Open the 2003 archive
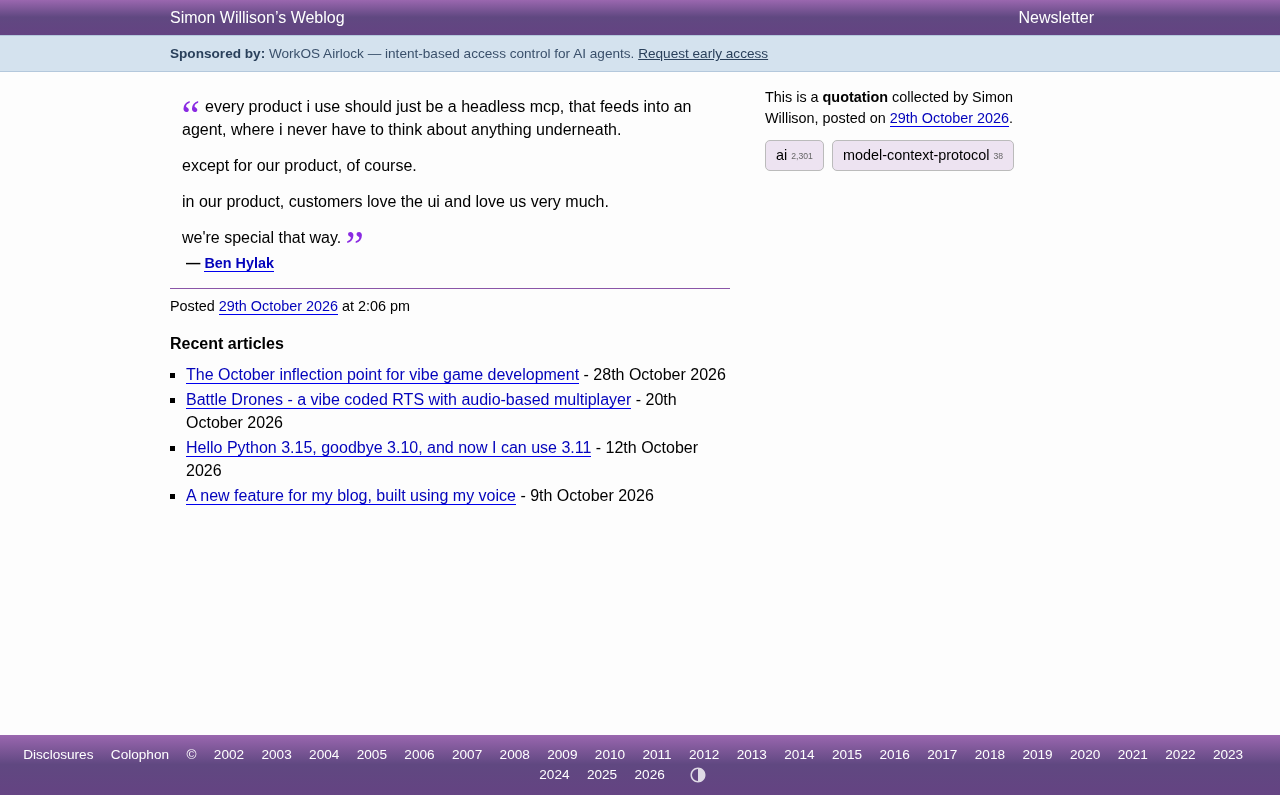The height and width of the screenshot is (800, 1280). click(276, 755)
